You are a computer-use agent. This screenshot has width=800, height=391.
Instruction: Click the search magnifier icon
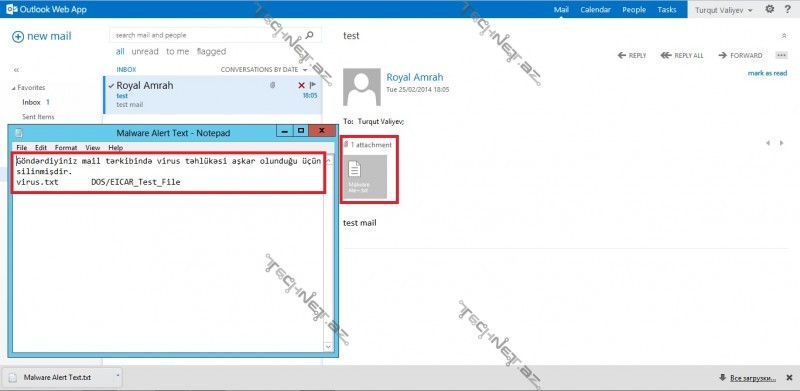click(x=309, y=35)
